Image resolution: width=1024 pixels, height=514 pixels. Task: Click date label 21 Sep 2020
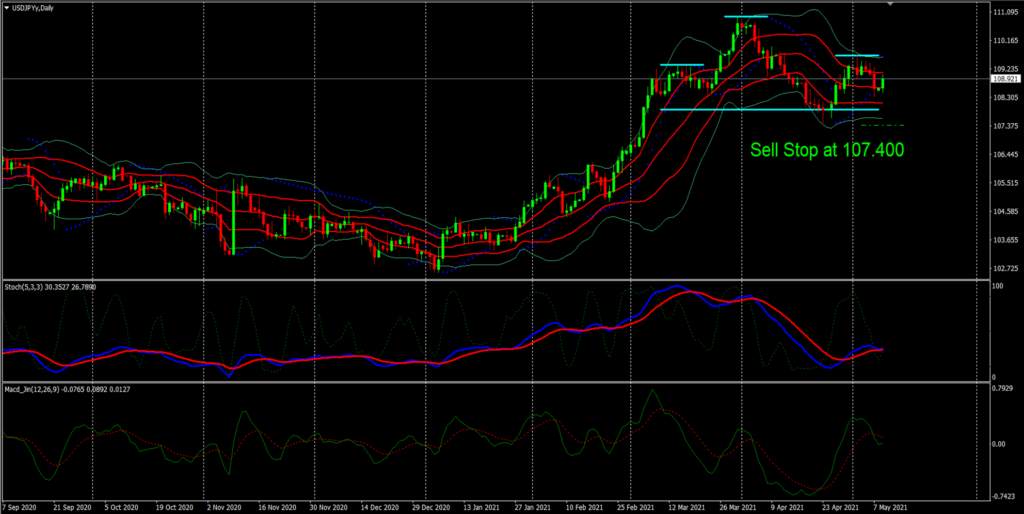(x=71, y=507)
